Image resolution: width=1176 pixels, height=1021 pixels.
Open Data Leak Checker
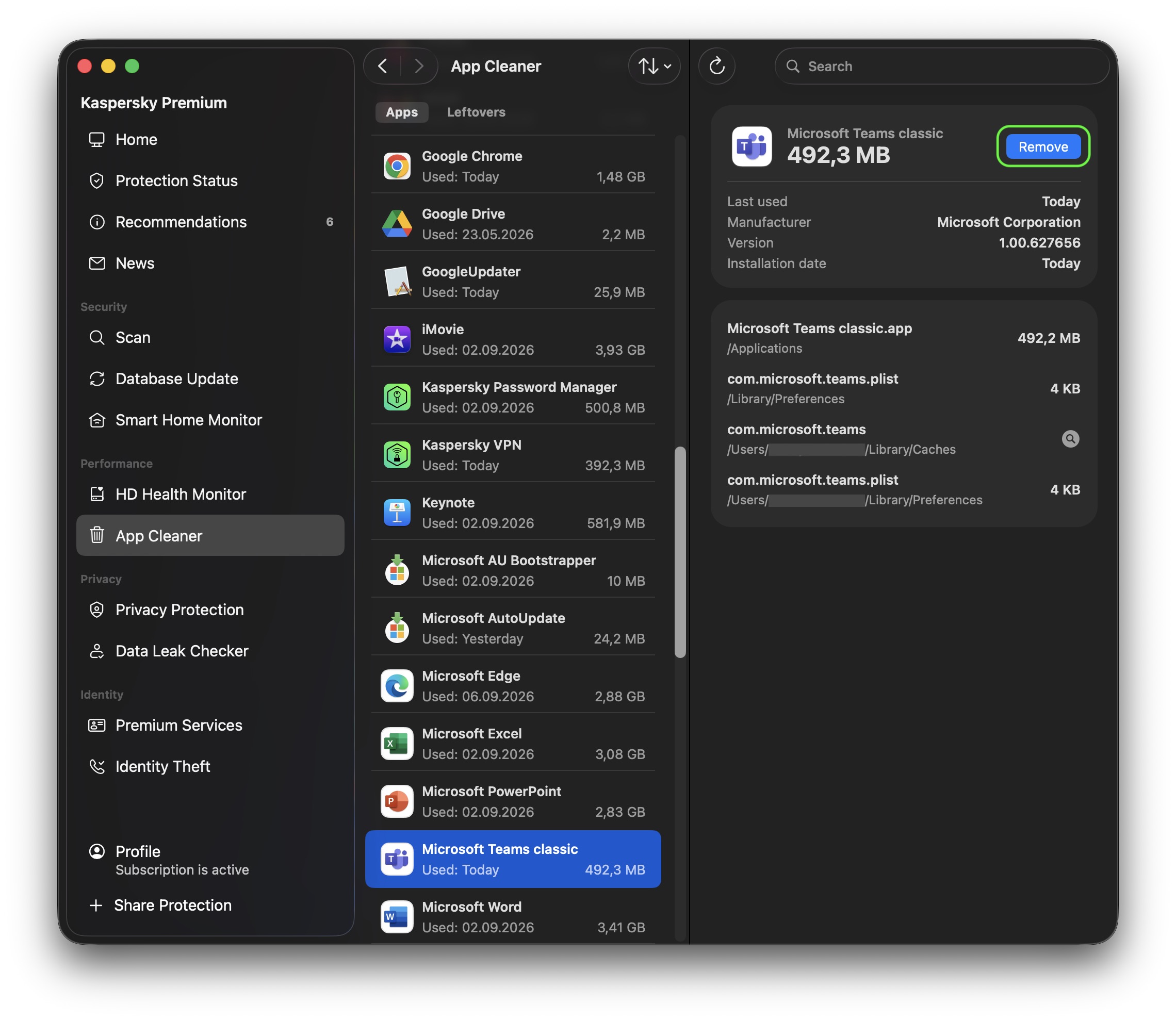(x=210, y=651)
